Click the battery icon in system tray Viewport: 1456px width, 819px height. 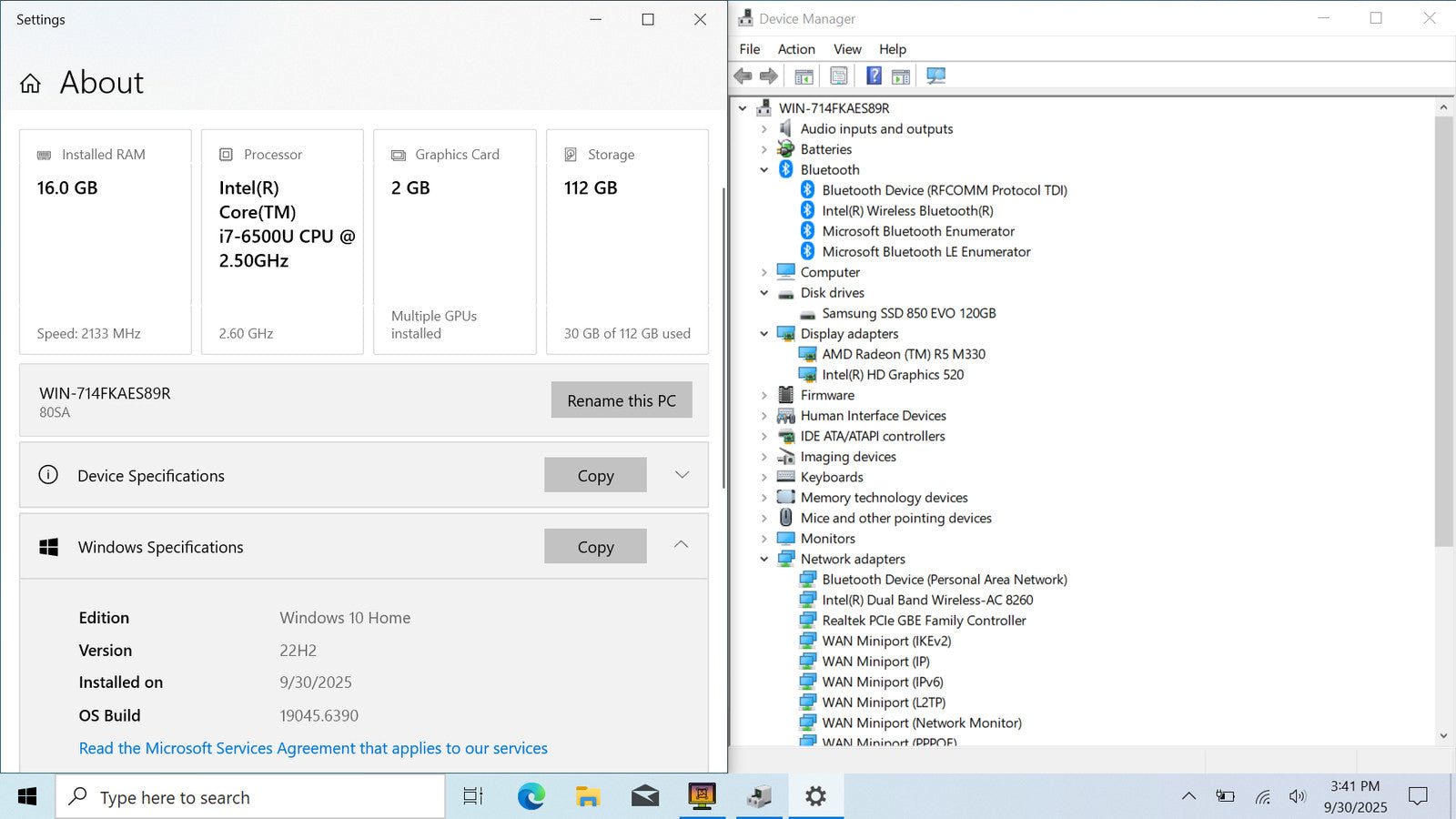1226,797
